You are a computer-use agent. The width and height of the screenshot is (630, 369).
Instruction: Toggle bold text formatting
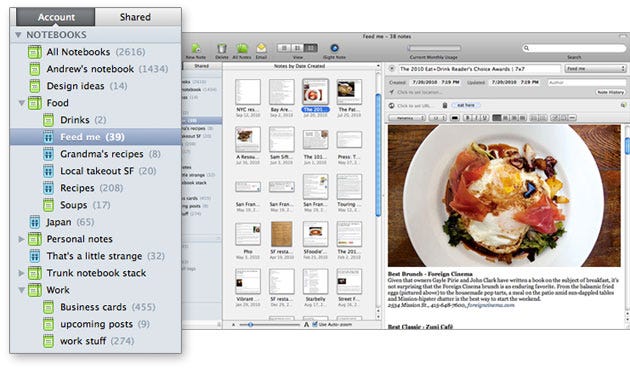[x=467, y=118]
